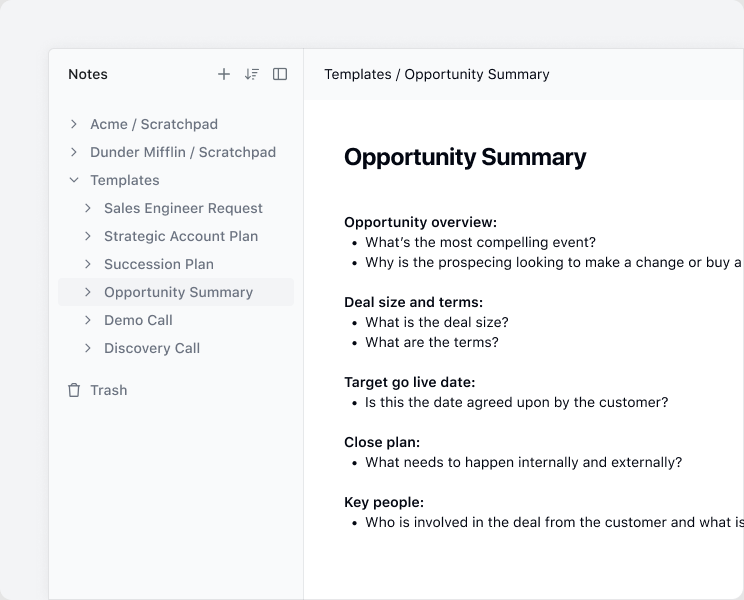Click 'What needs to happen internally' bullet
The width and height of the screenshot is (744, 600).
click(523, 462)
